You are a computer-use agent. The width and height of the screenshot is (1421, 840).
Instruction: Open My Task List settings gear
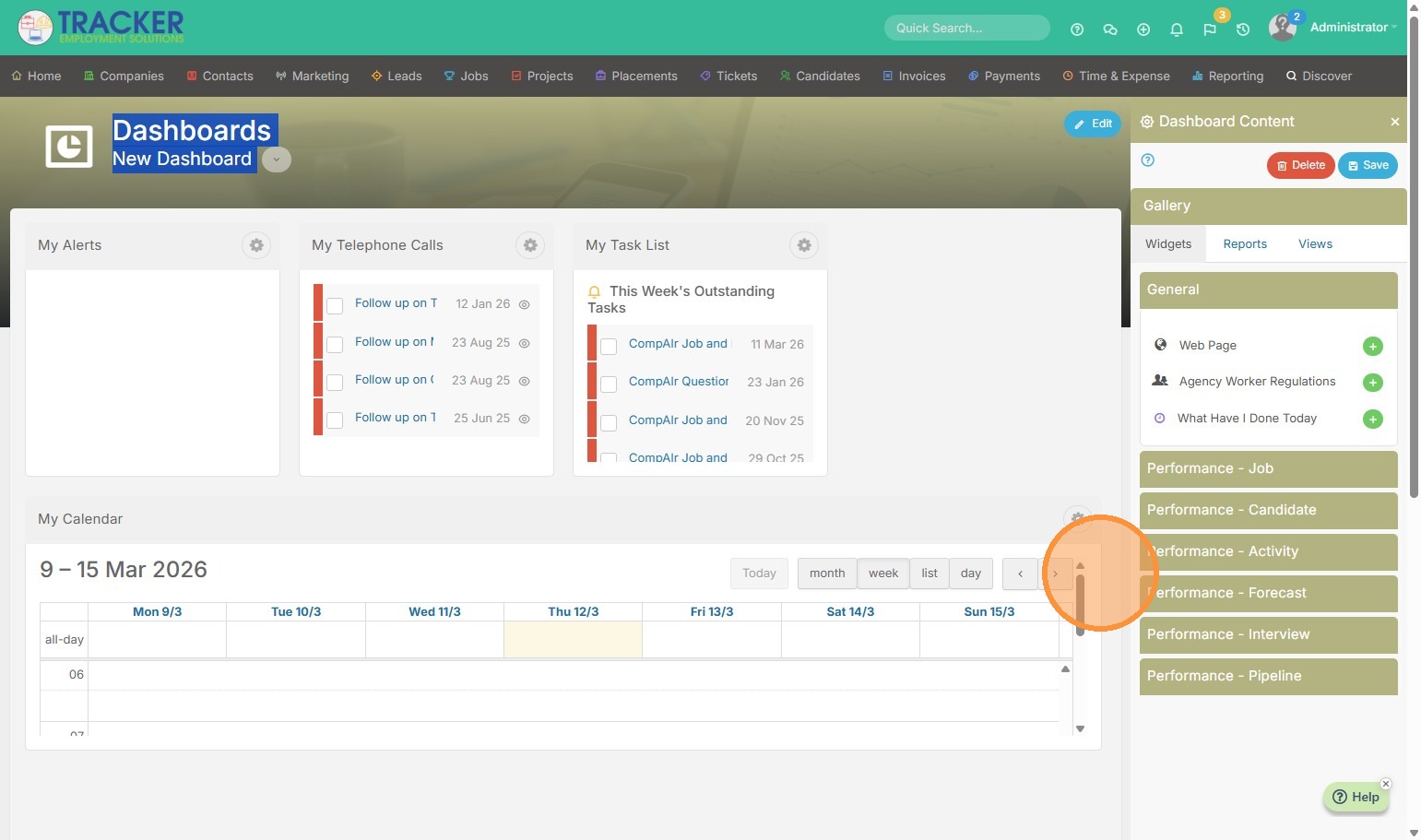pos(804,245)
